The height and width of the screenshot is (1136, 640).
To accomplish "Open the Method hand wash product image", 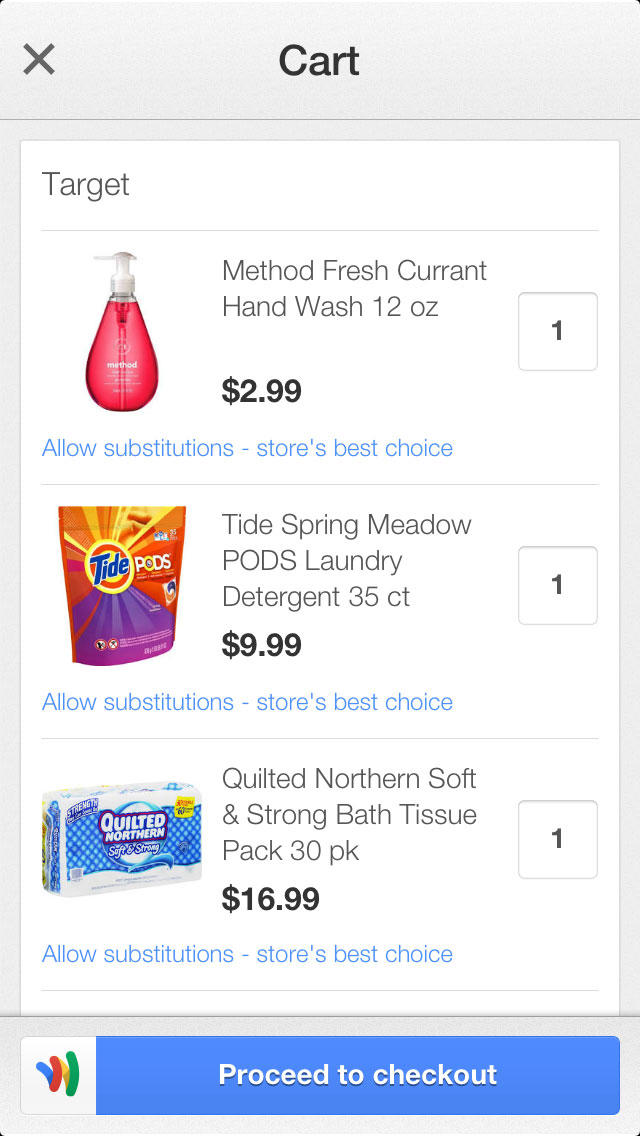I will (122, 331).
